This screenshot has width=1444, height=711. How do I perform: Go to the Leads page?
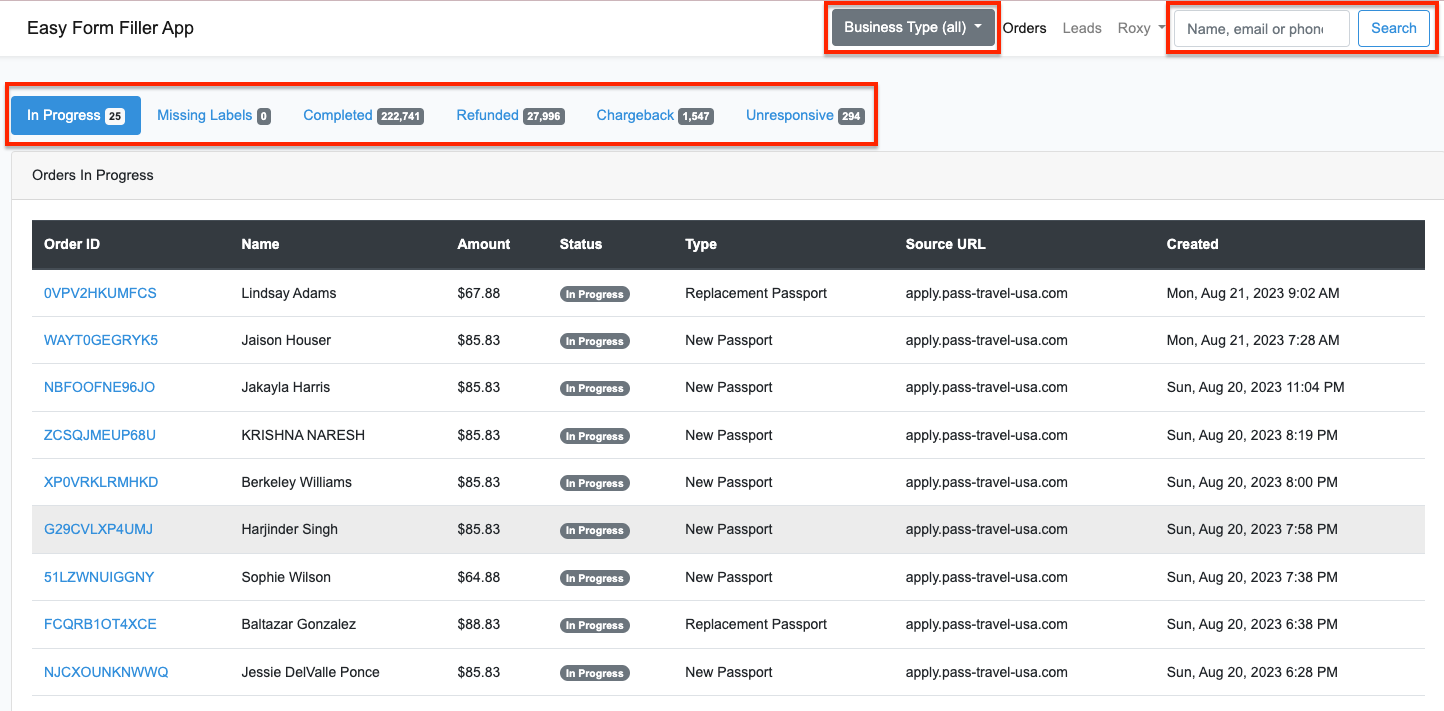click(x=1081, y=28)
